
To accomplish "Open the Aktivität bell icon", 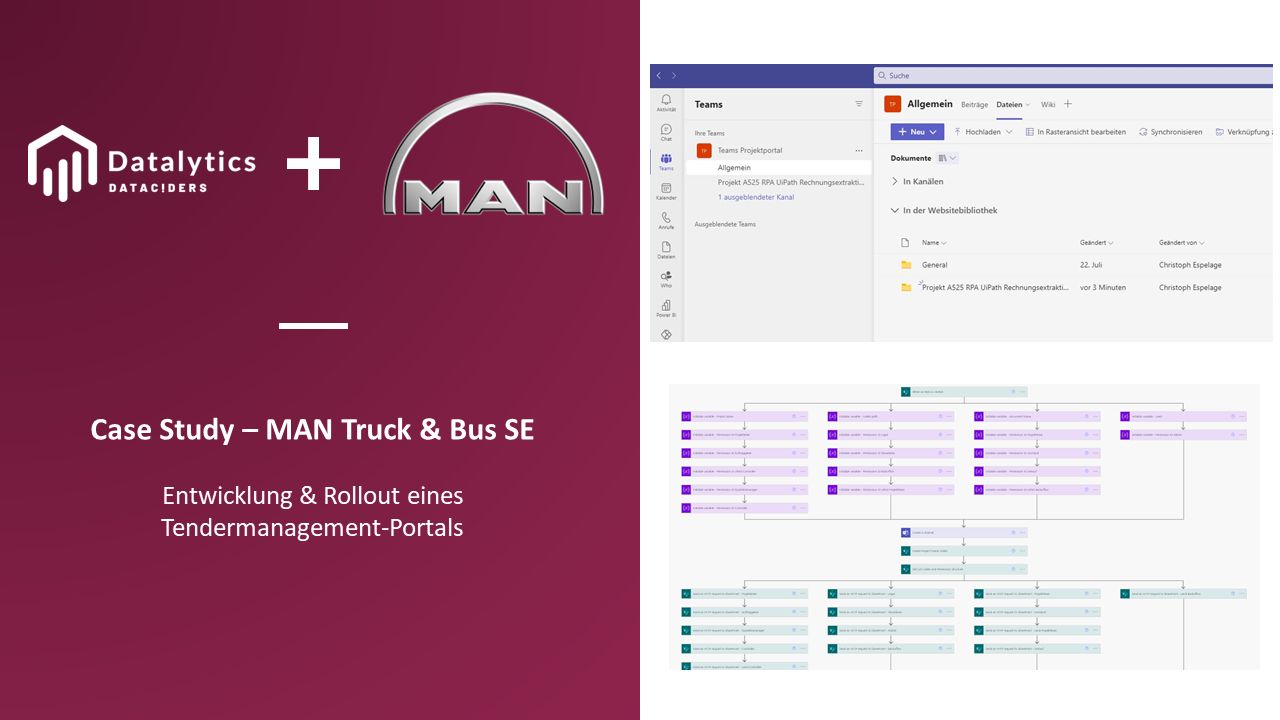I will pyautogui.click(x=666, y=100).
